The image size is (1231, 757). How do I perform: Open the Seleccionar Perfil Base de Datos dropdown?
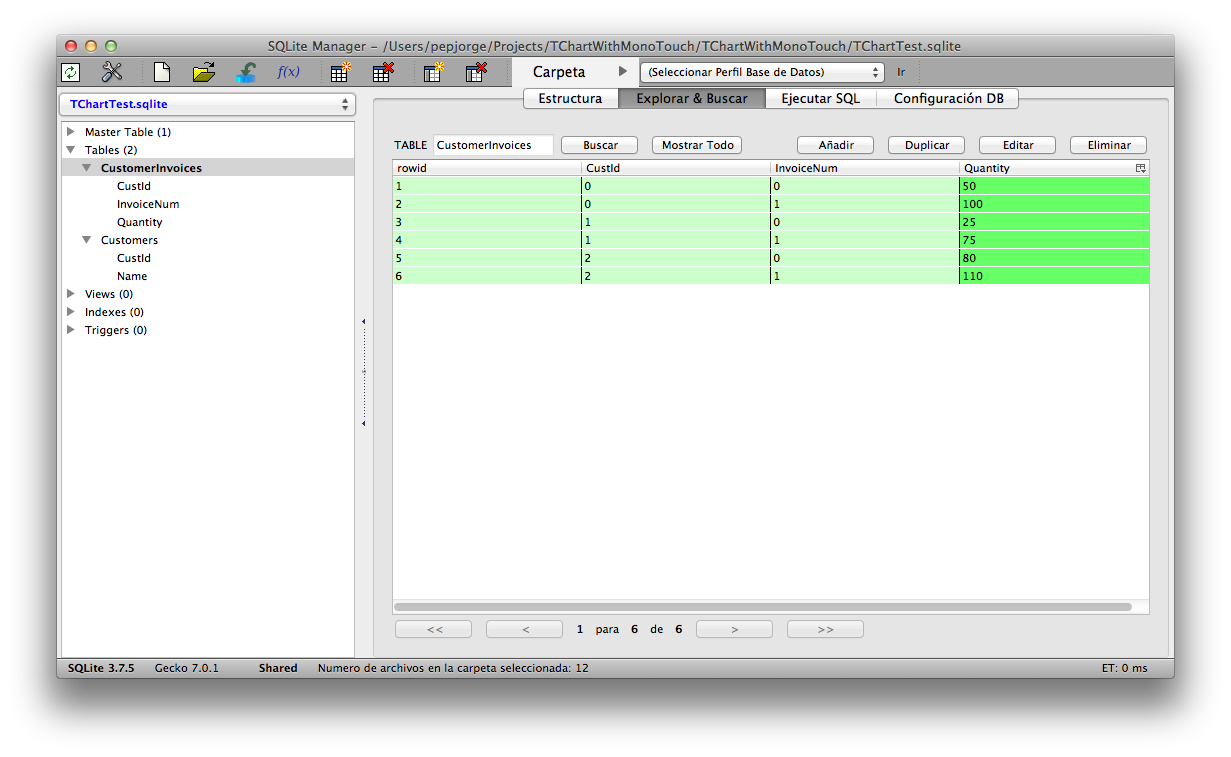[762, 72]
